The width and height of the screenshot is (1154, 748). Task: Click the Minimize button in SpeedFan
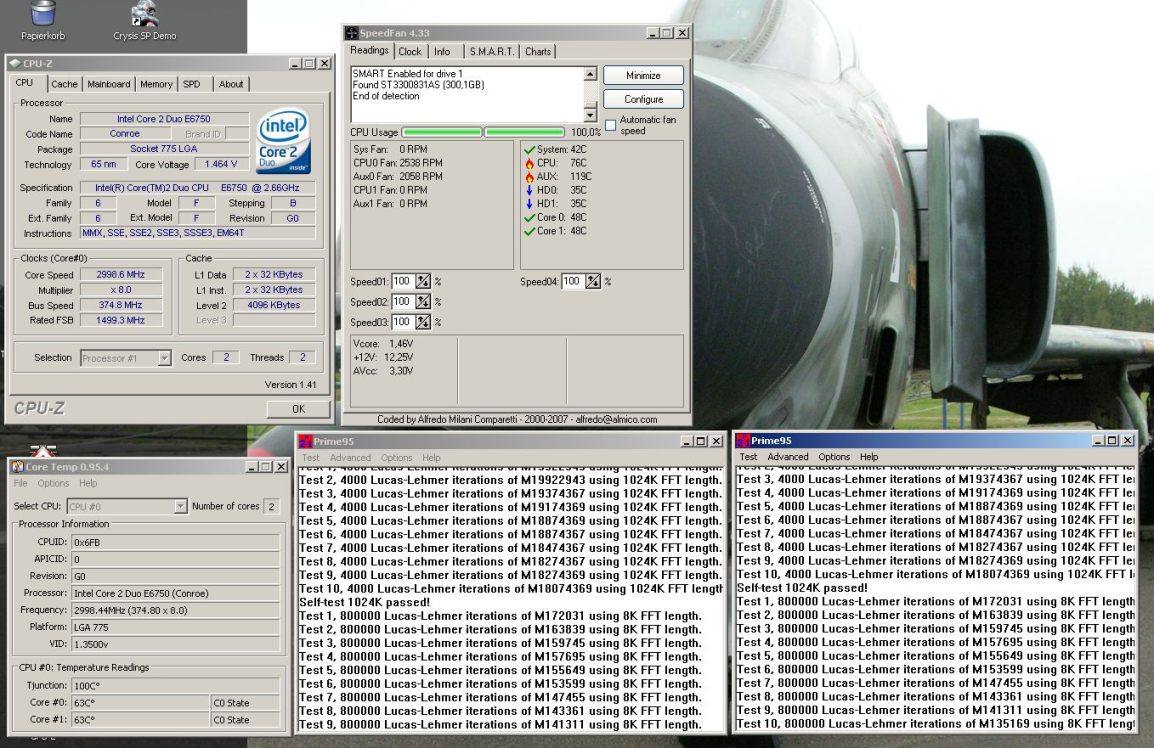coord(643,75)
